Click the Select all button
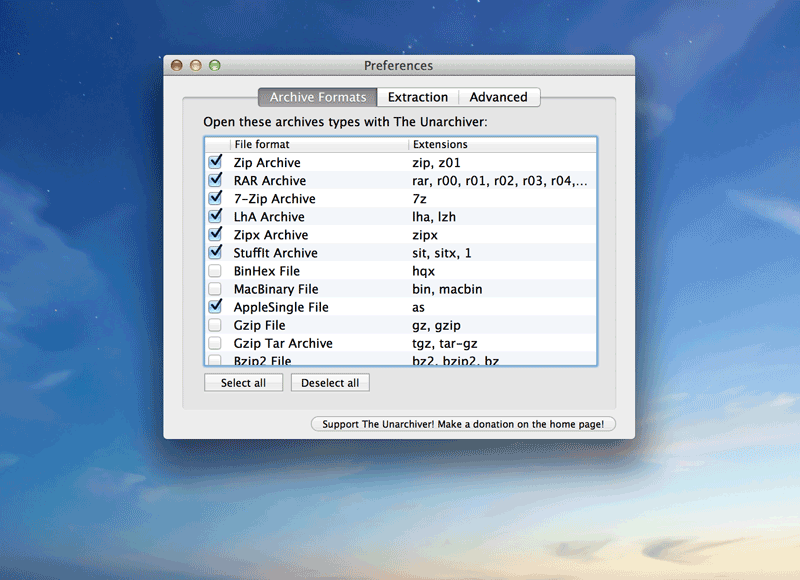Viewport: 800px width, 580px height. tap(243, 383)
